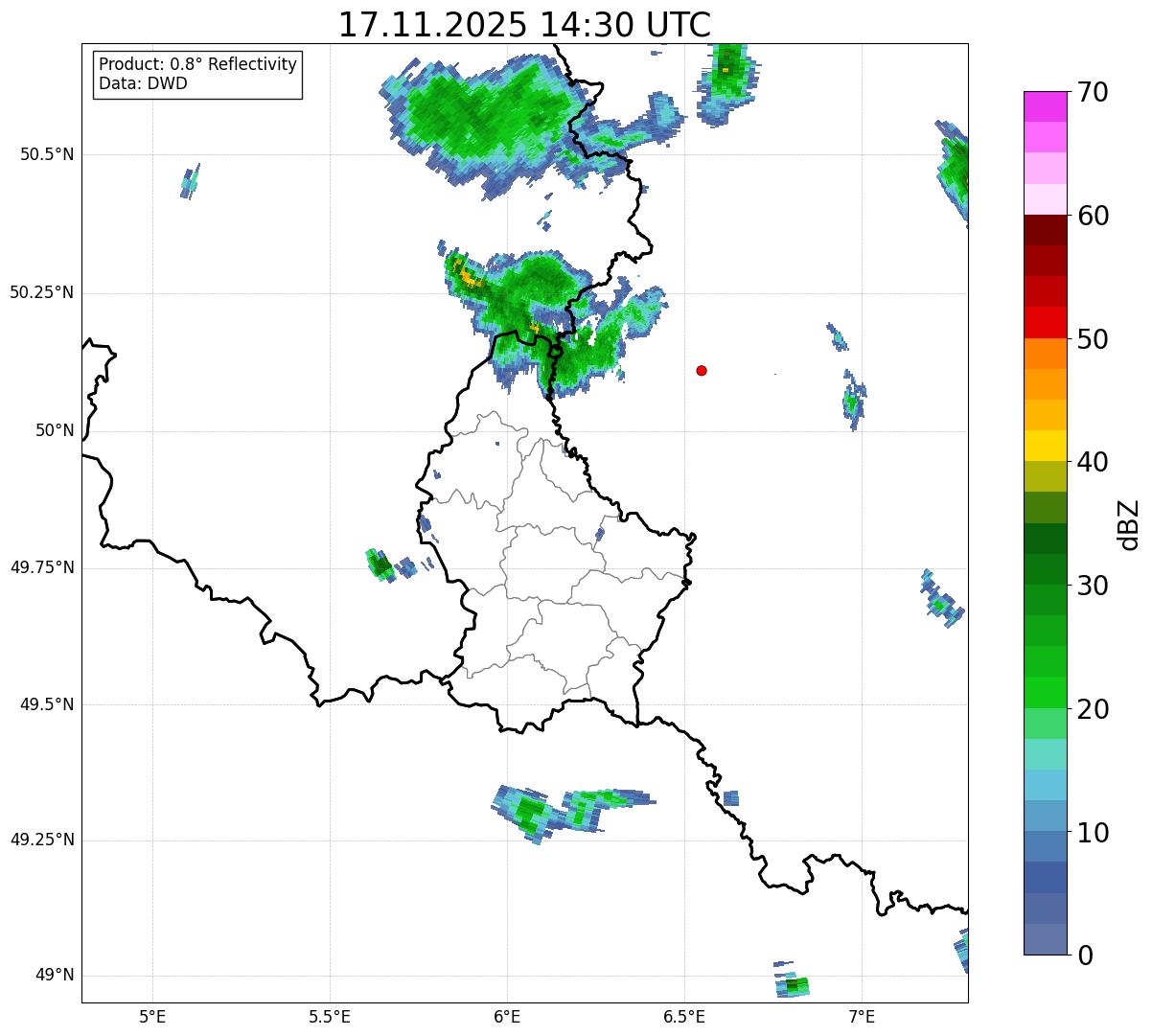Click the plot title showing 14:30 UTC
The image size is (1152, 1036).
pos(524,25)
